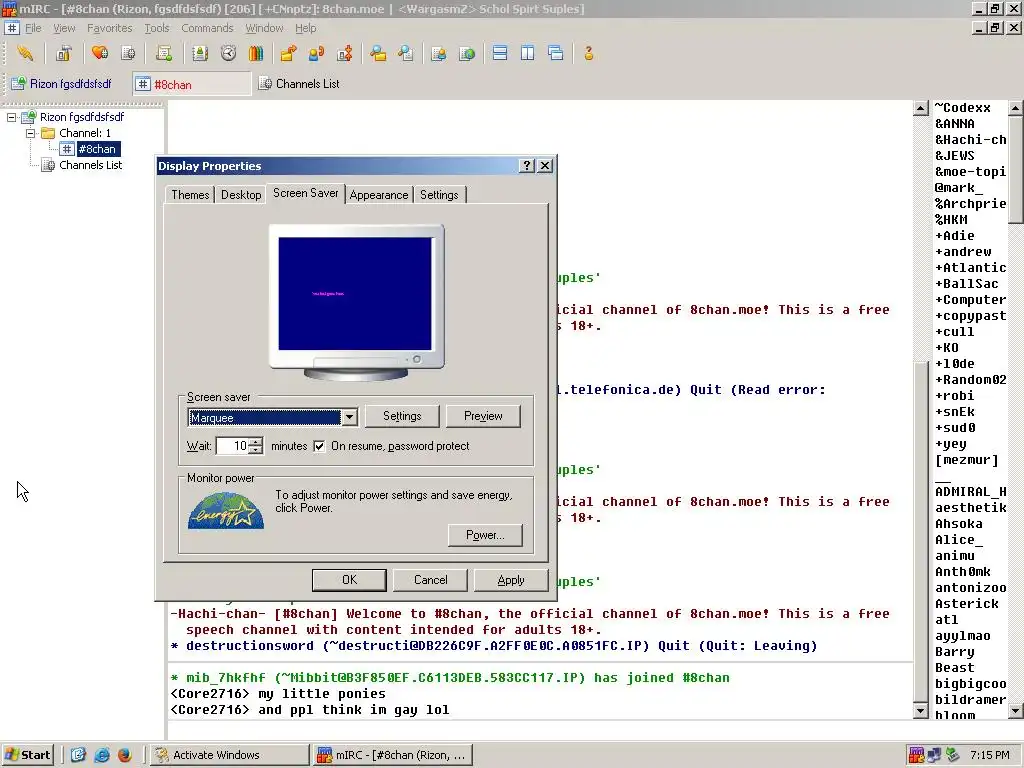The width and height of the screenshot is (1024, 768).
Task: Click the About mIRC help toolbar icon
Action: [589, 54]
